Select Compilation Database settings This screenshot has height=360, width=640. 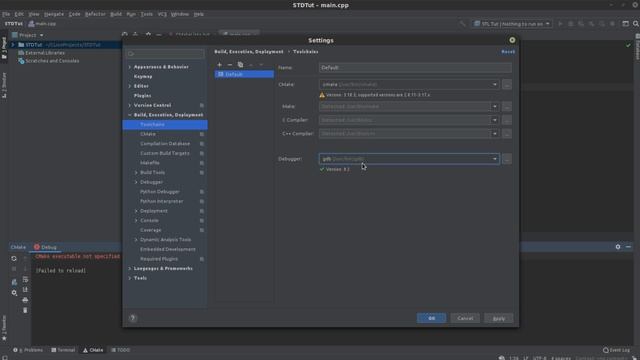[x=165, y=144]
